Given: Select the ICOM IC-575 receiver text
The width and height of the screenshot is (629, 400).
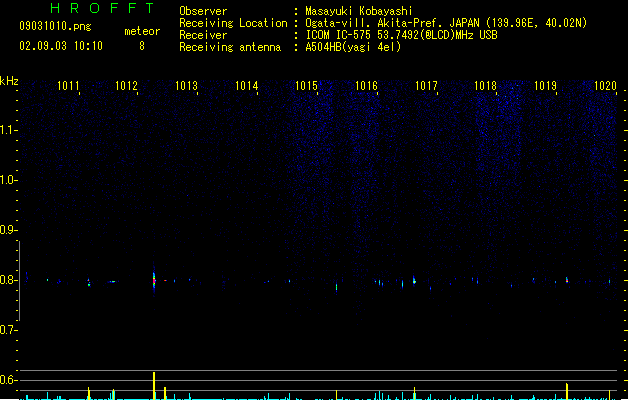Looking at the screenshot, I should pos(401,35).
